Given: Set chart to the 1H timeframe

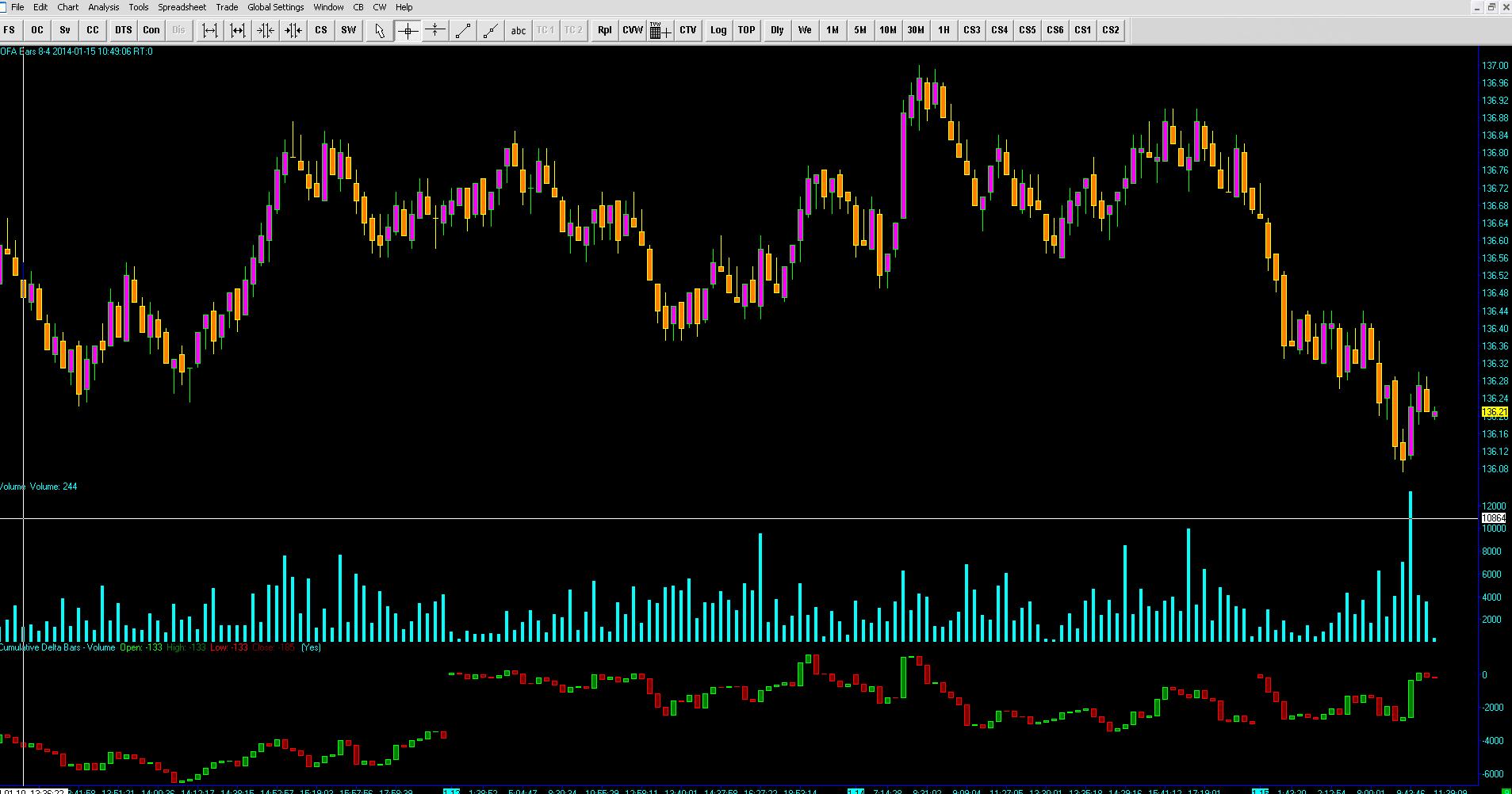Looking at the screenshot, I should [944, 30].
